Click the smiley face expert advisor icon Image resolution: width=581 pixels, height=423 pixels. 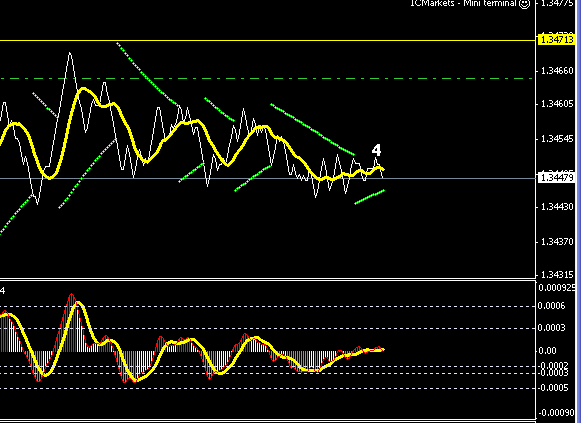click(x=525, y=4)
